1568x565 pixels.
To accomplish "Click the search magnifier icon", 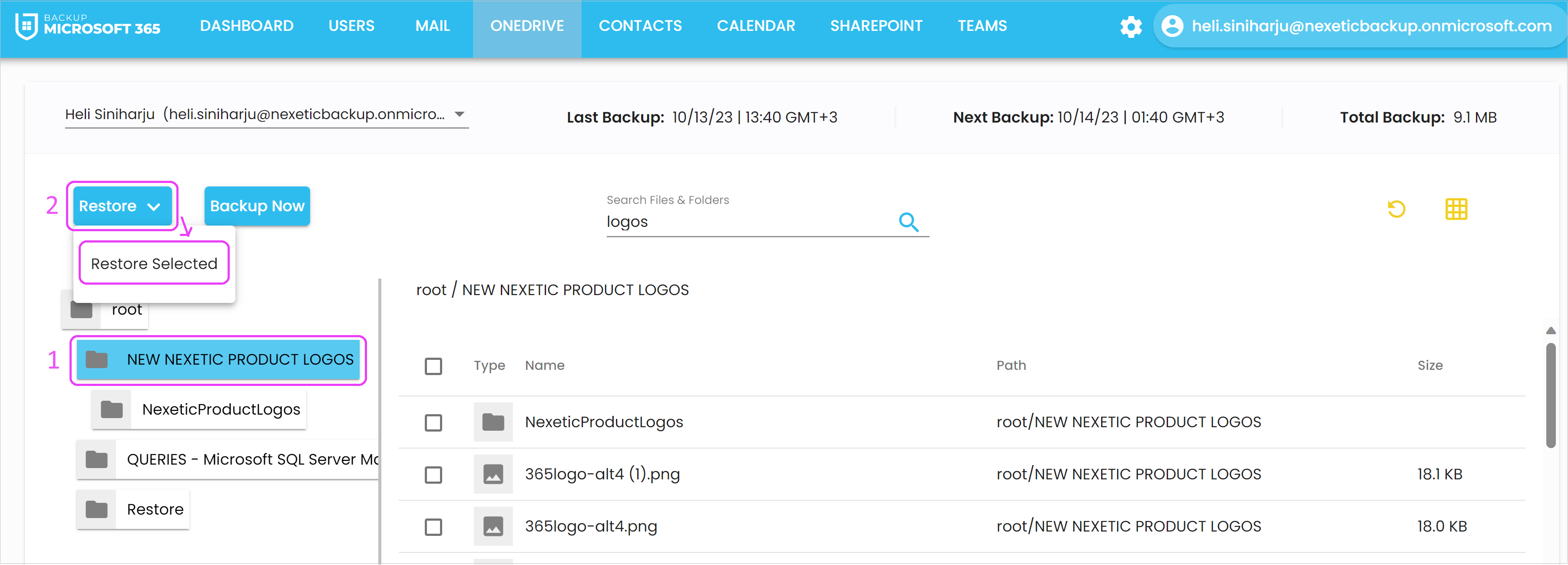I will point(909,222).
